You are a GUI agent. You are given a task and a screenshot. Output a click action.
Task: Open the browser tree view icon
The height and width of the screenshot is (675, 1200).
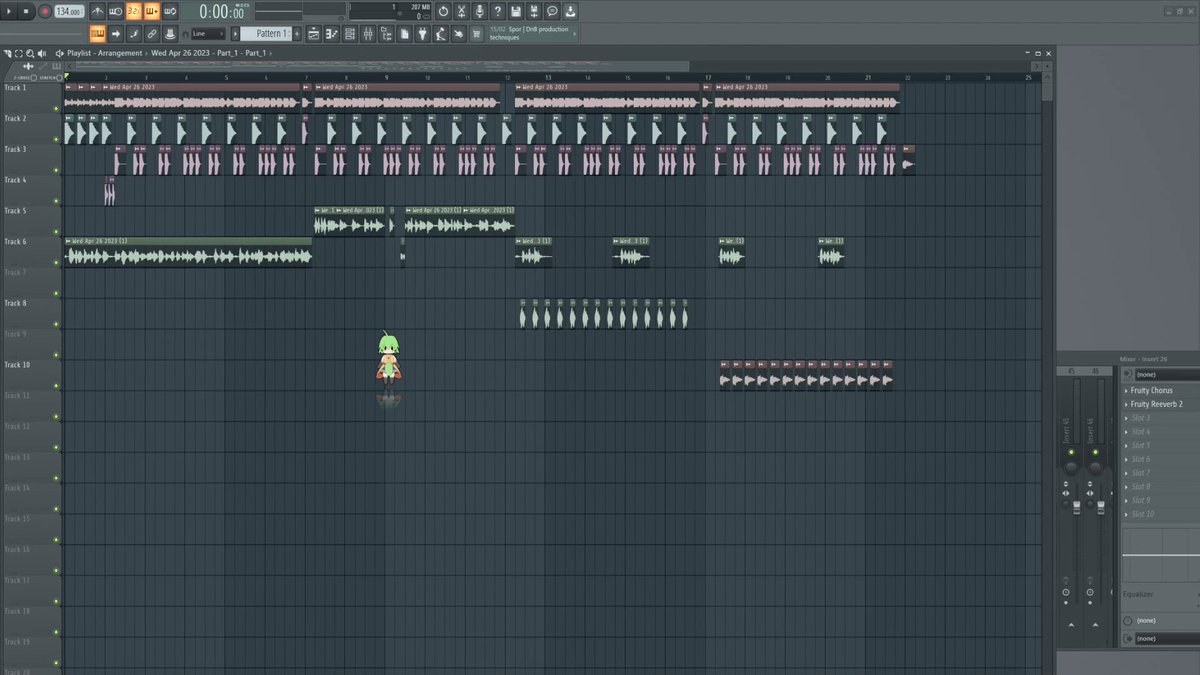coord(386,34)
